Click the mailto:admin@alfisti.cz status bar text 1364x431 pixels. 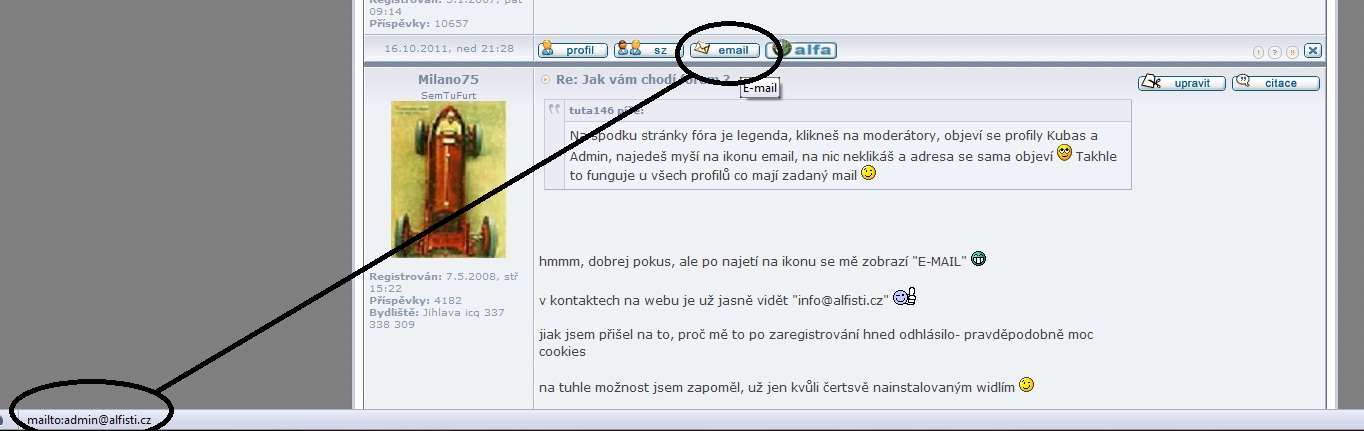pyautogui.click(x=89, y=420)
